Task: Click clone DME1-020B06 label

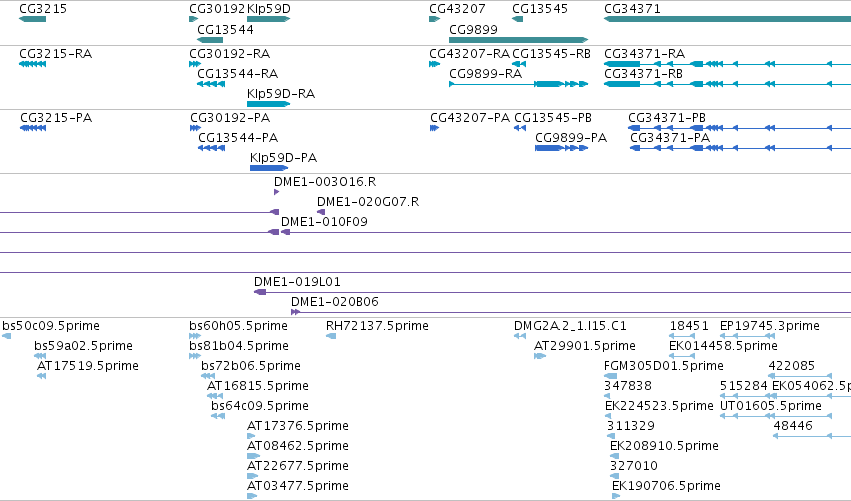Action: click(334, 302)
